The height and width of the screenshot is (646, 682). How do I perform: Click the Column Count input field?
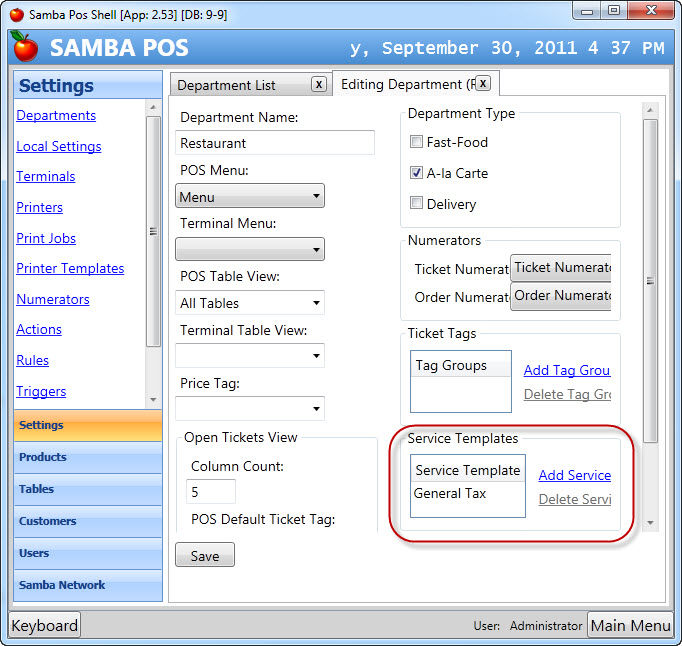coord(211,492)
